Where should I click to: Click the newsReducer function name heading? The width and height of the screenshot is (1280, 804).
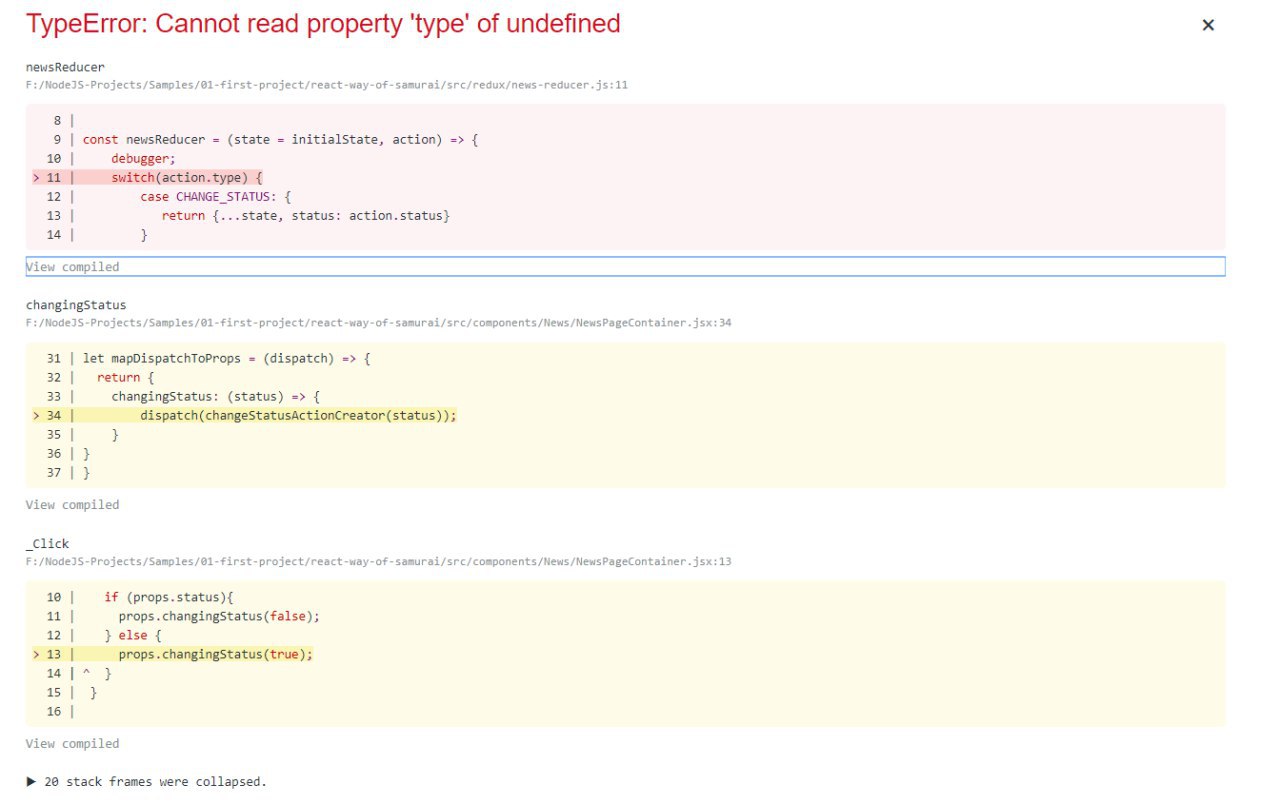(x=65, y=67)
